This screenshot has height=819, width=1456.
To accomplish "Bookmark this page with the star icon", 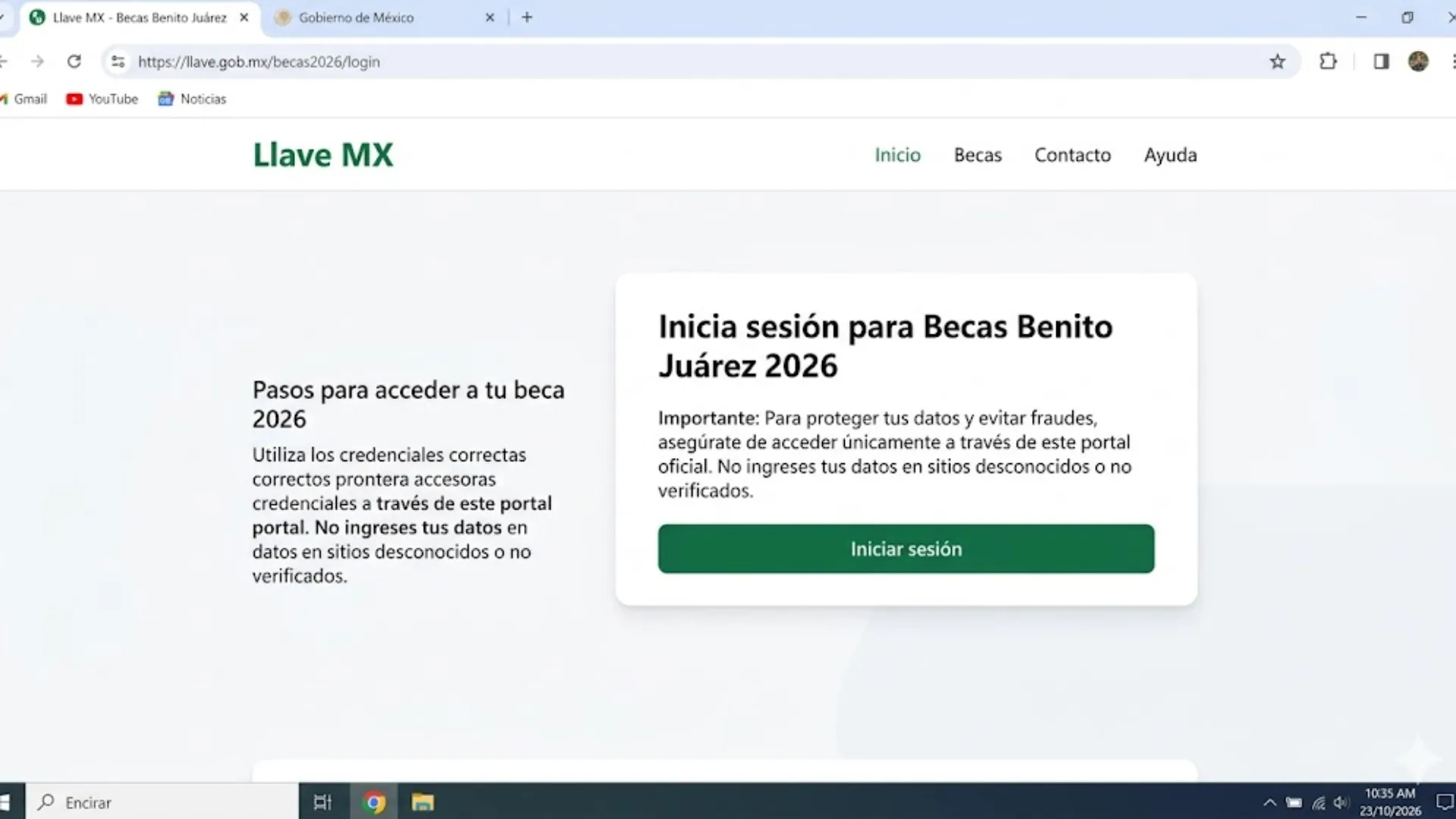I will pos(1278,61).
